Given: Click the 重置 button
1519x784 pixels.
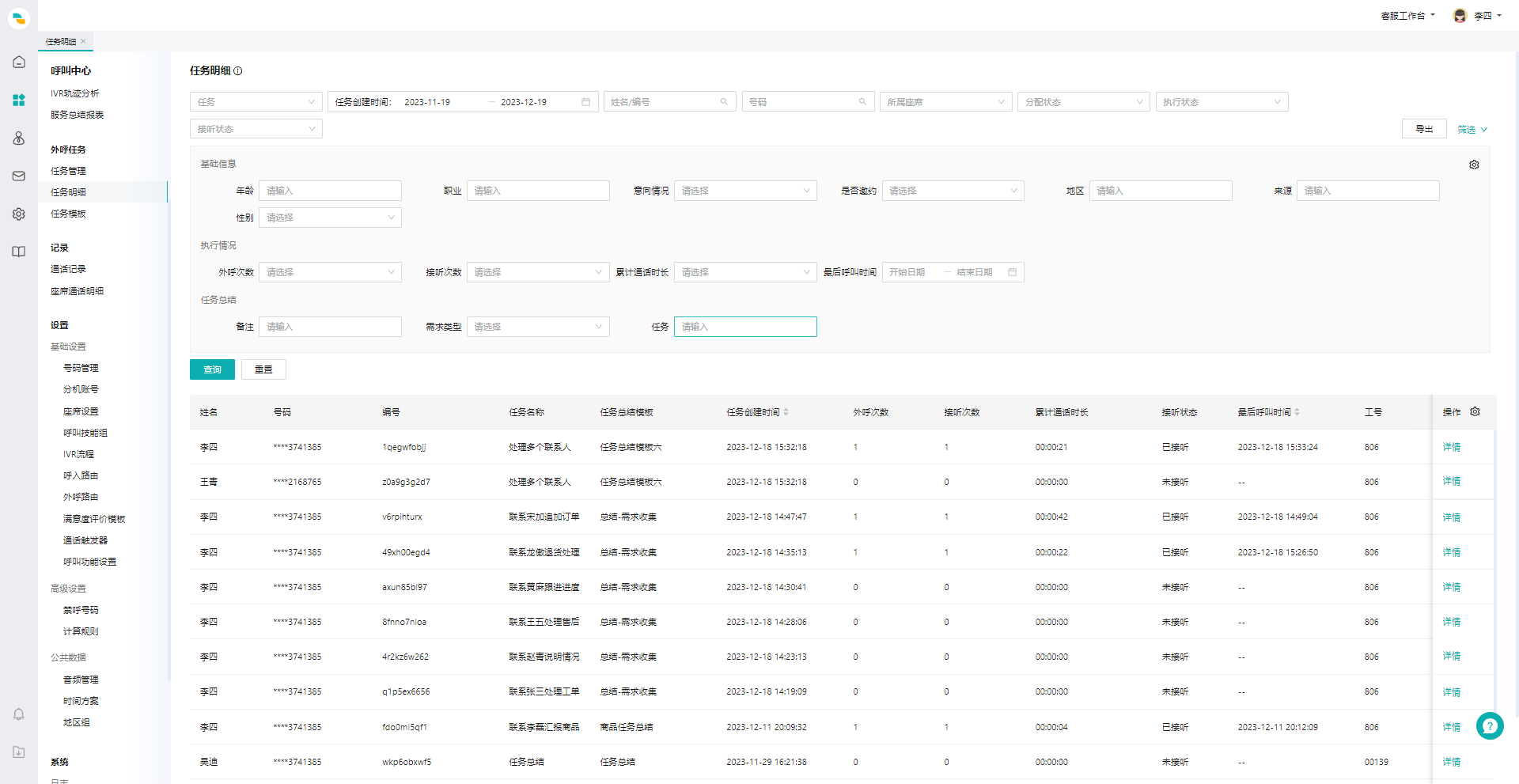Looking at the screenshot, I should [263, 369].
